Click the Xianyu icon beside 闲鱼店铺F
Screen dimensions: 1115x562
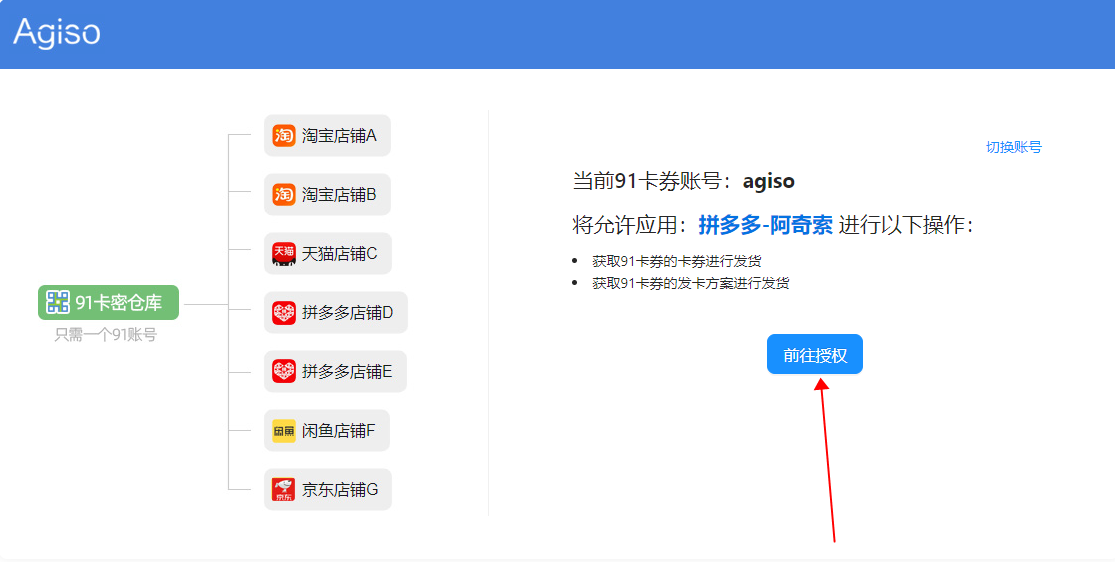pos(284,430)
